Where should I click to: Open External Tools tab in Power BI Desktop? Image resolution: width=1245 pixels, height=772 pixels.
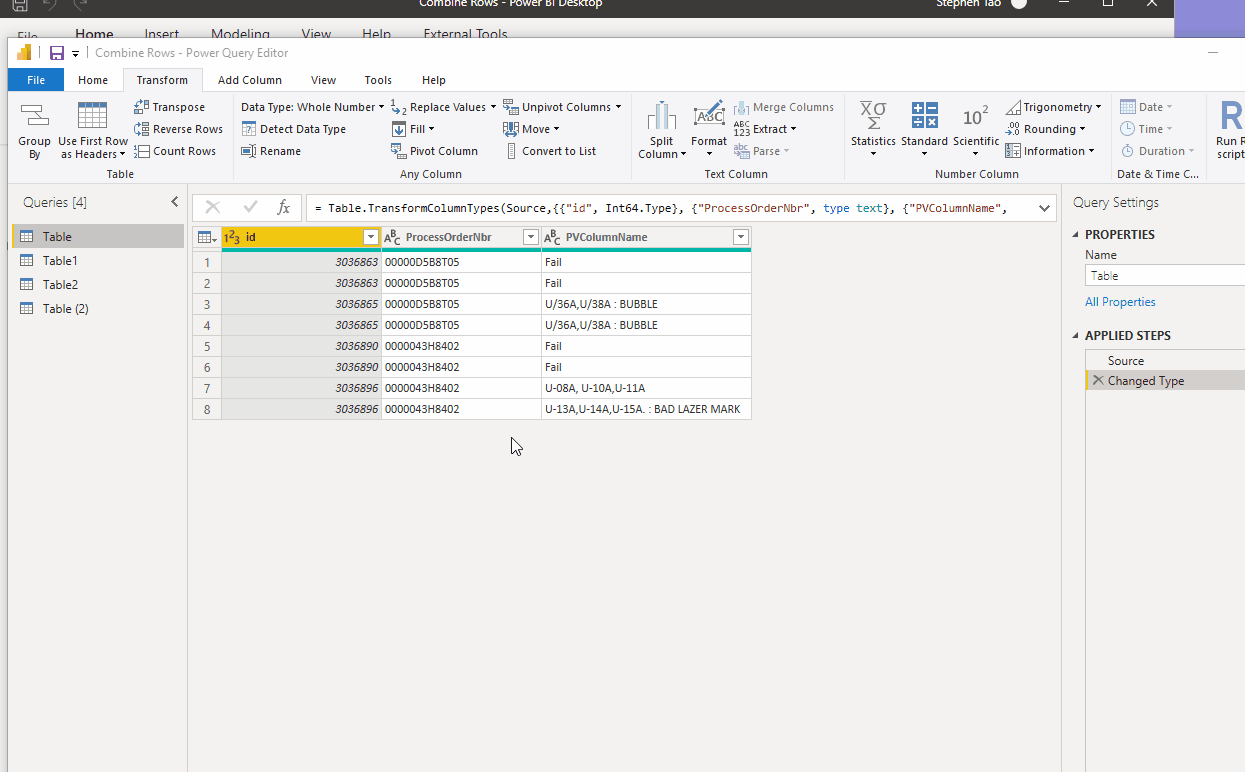465,35
